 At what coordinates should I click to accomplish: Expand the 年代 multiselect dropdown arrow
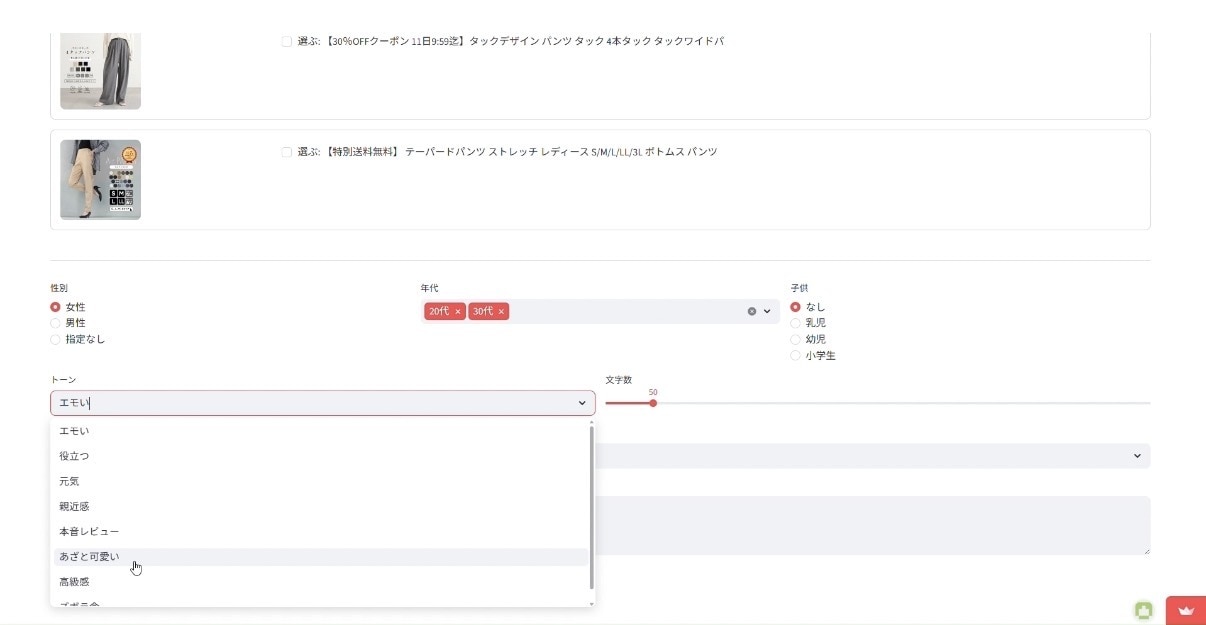point(768,311)
